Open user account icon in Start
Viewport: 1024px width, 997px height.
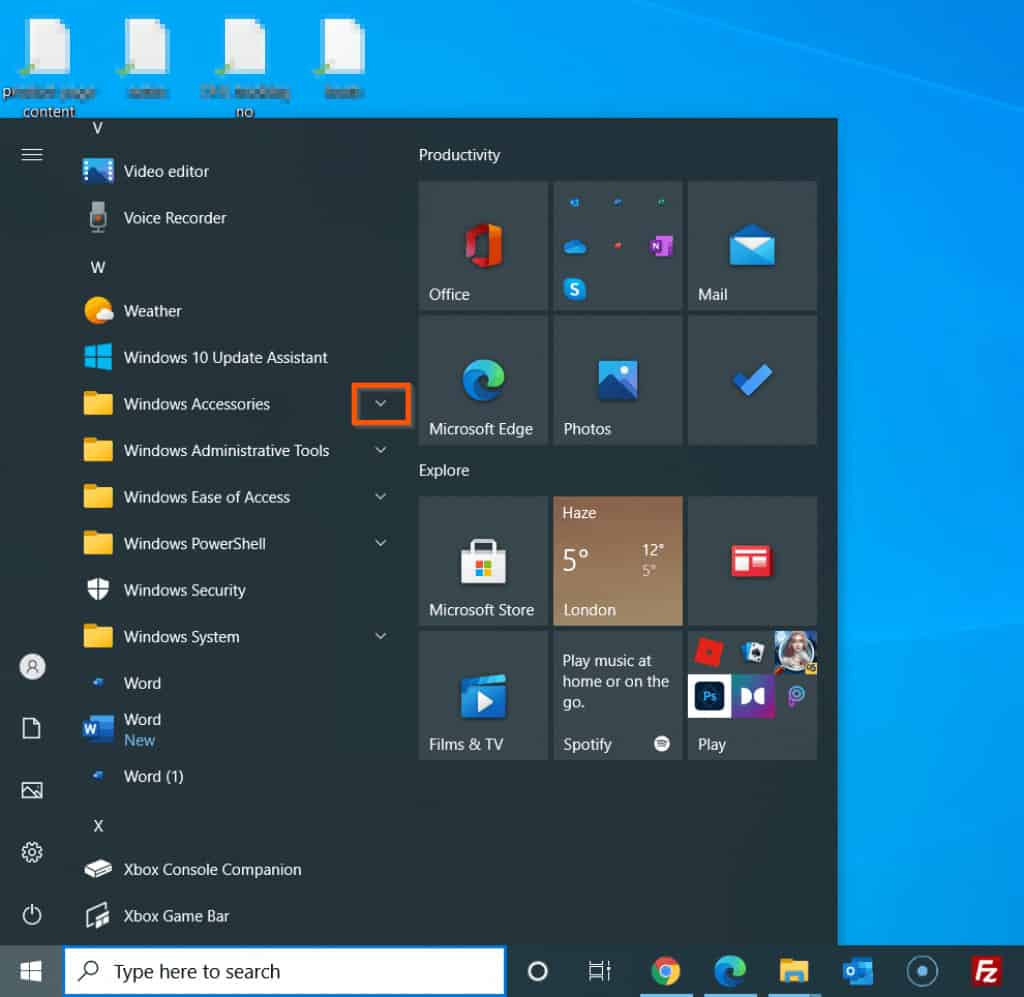(32, 667)
